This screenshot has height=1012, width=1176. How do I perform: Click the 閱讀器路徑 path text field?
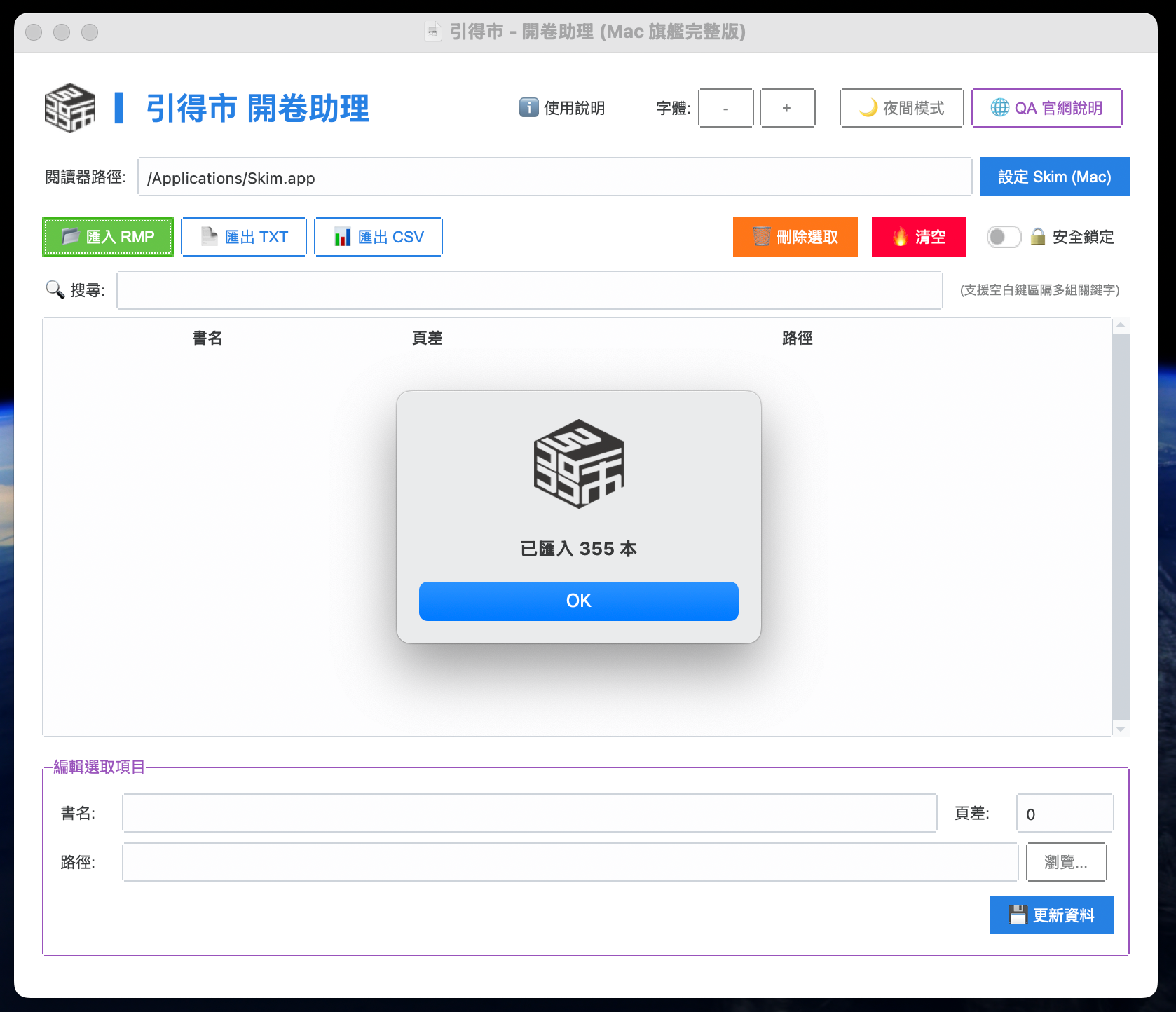tap(554, 177)
